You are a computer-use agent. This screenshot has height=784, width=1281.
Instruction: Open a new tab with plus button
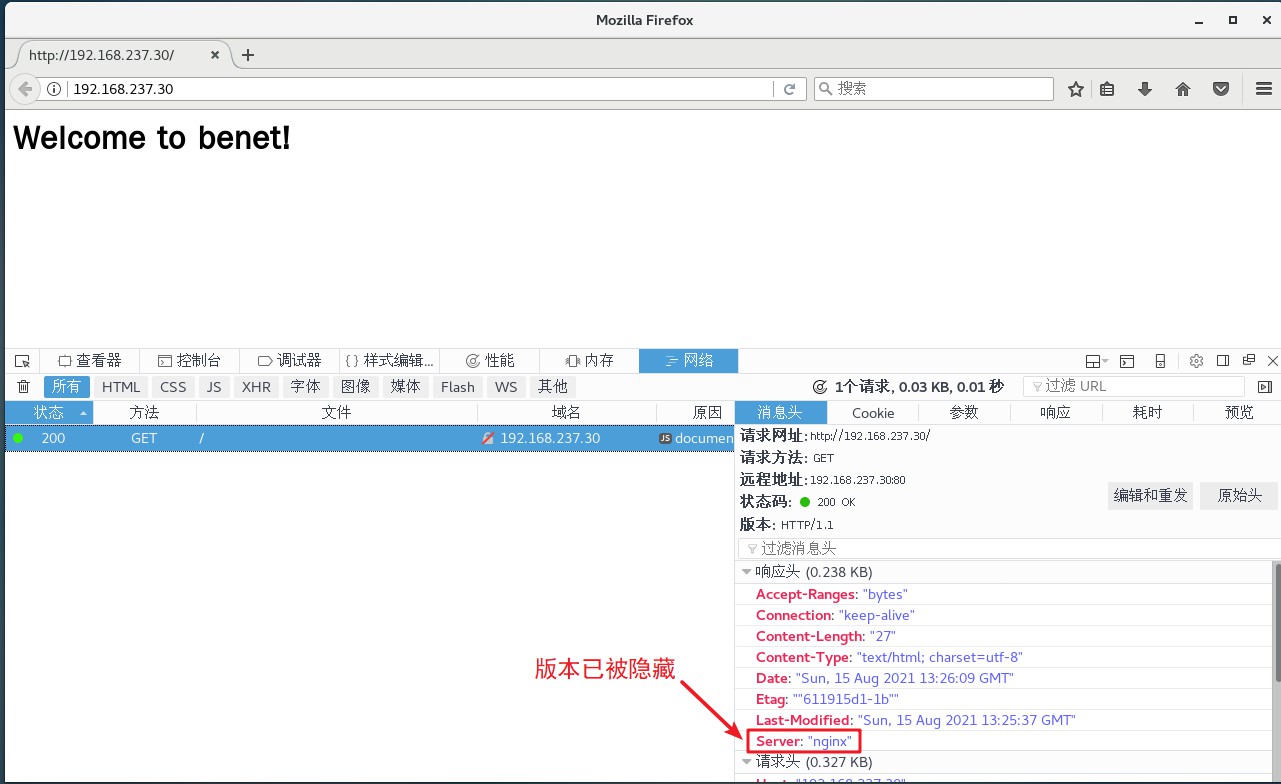(248, 55)
